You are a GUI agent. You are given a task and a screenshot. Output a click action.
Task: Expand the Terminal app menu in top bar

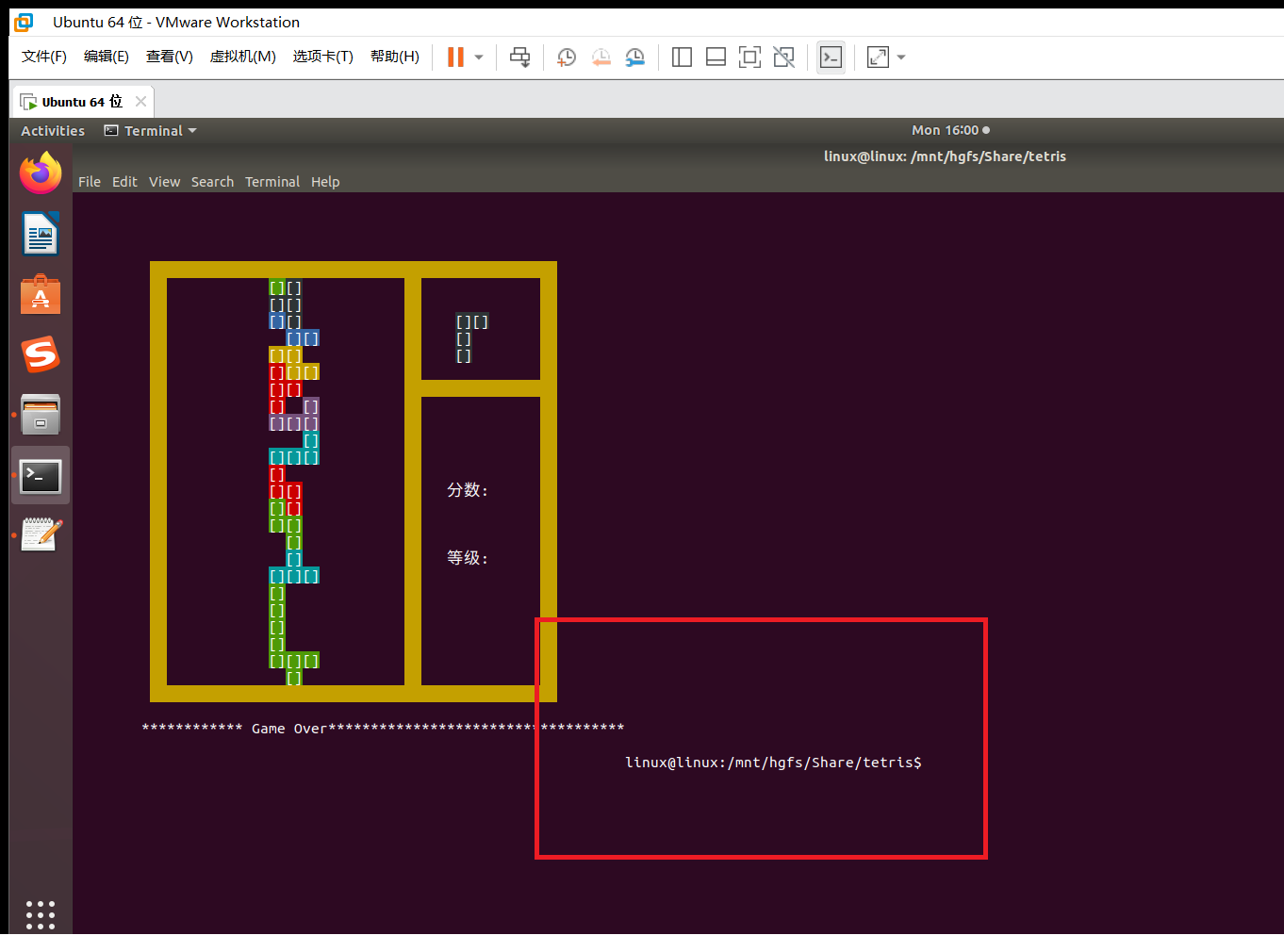[x=151, y=131]
